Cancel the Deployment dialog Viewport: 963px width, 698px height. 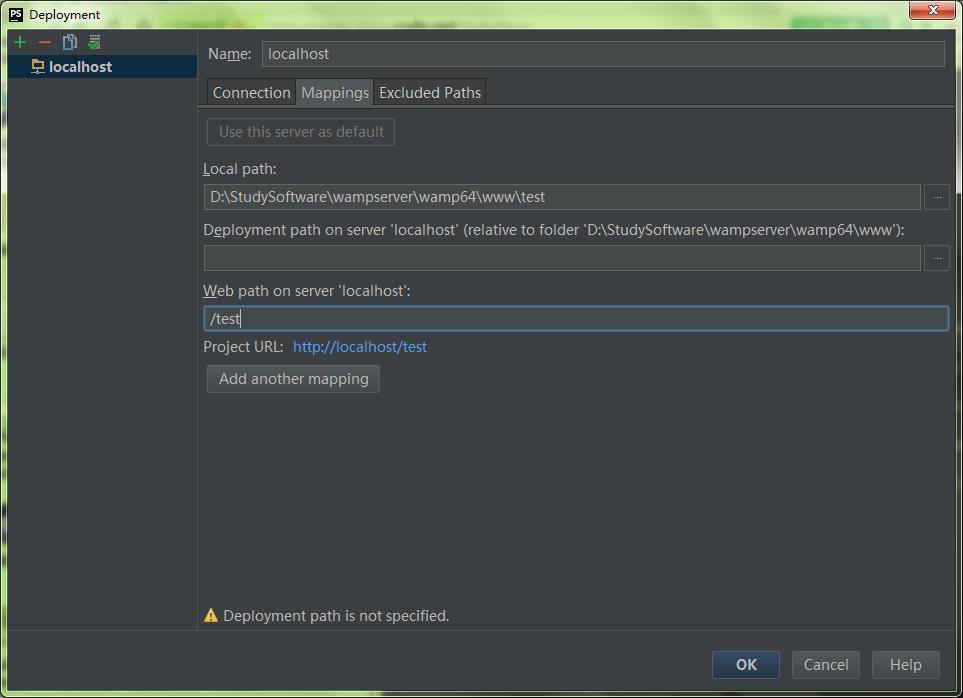click(x=825, y=665)
